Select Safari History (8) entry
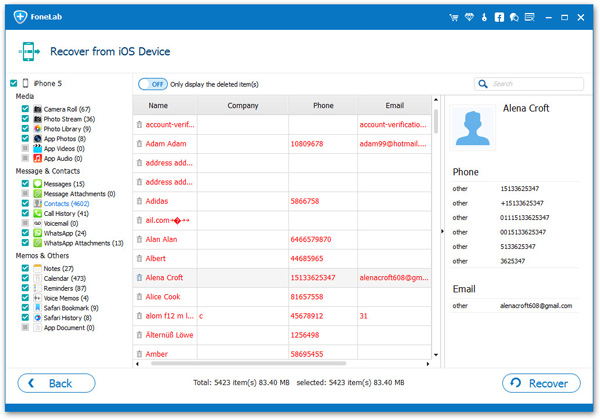 point(67,318)
